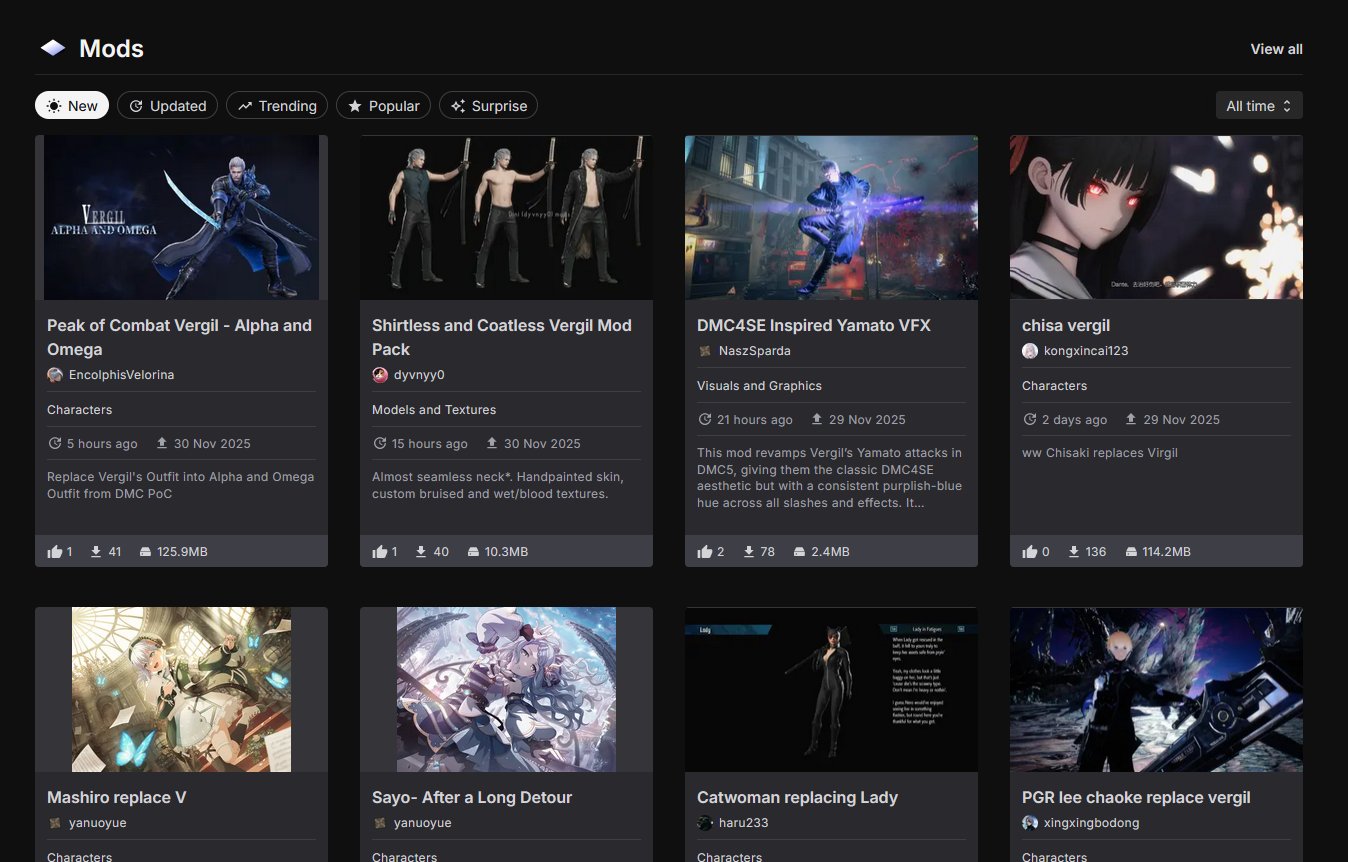Click upload icon beside 30 Nov 2025 on Peak of Combat card
Viewport: 1348px width, 862px height.
pyautogui.click(x=162, y=443)
